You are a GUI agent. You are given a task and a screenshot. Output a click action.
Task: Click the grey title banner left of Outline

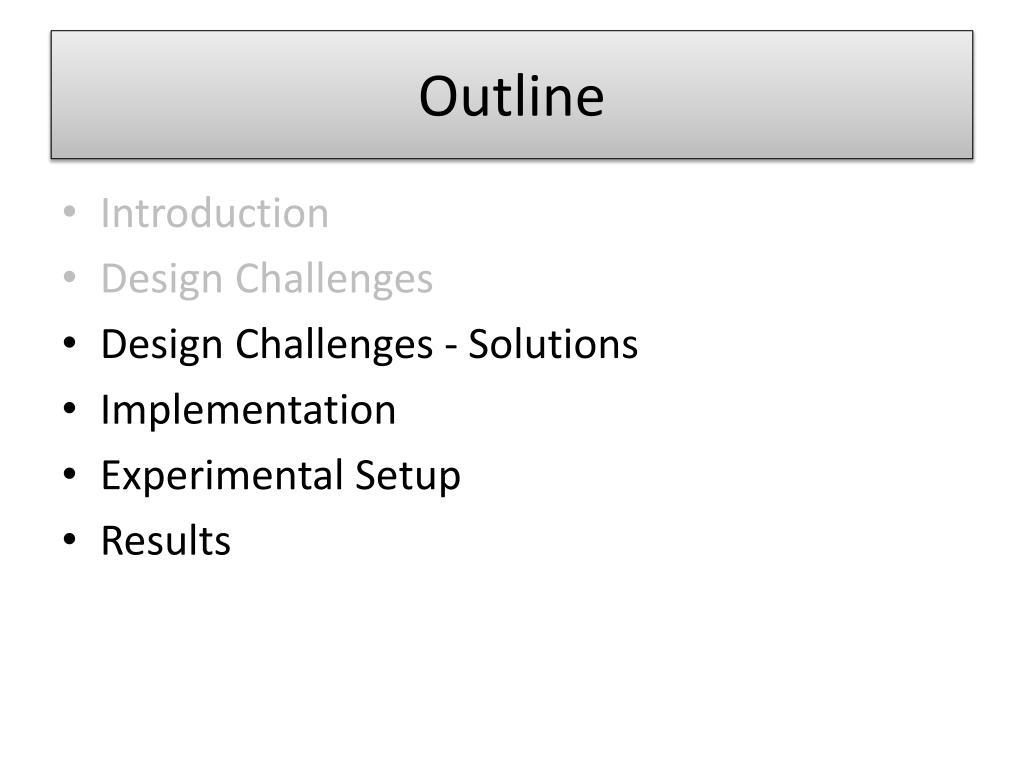click(x=234, y=95)
